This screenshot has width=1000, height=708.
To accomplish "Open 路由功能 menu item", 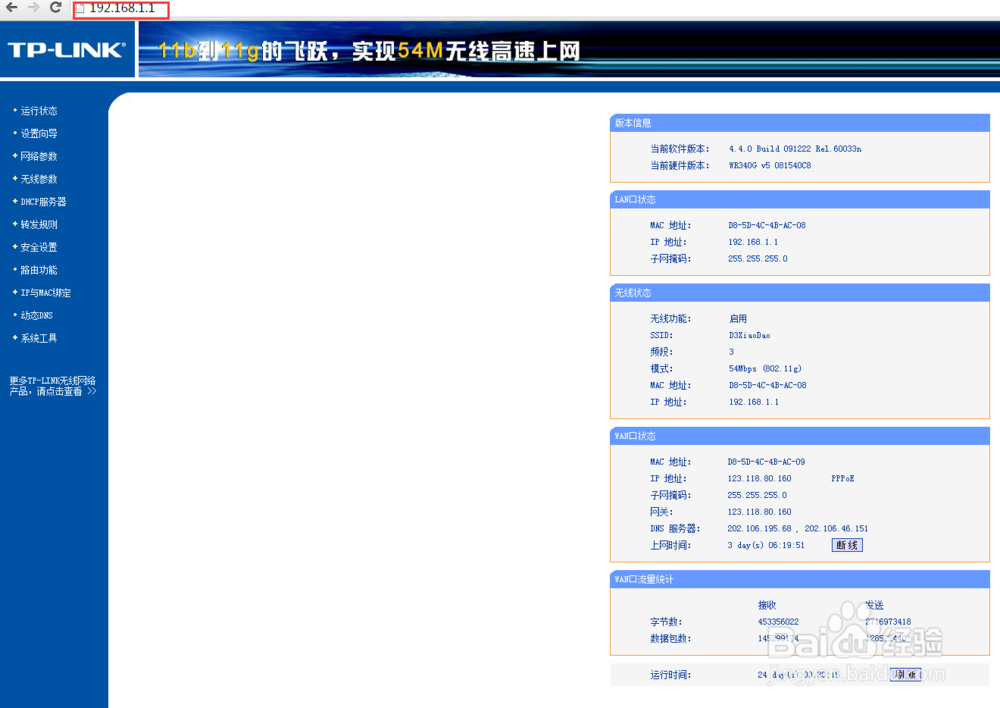I will pyautogui.click(x=39, y=270).
